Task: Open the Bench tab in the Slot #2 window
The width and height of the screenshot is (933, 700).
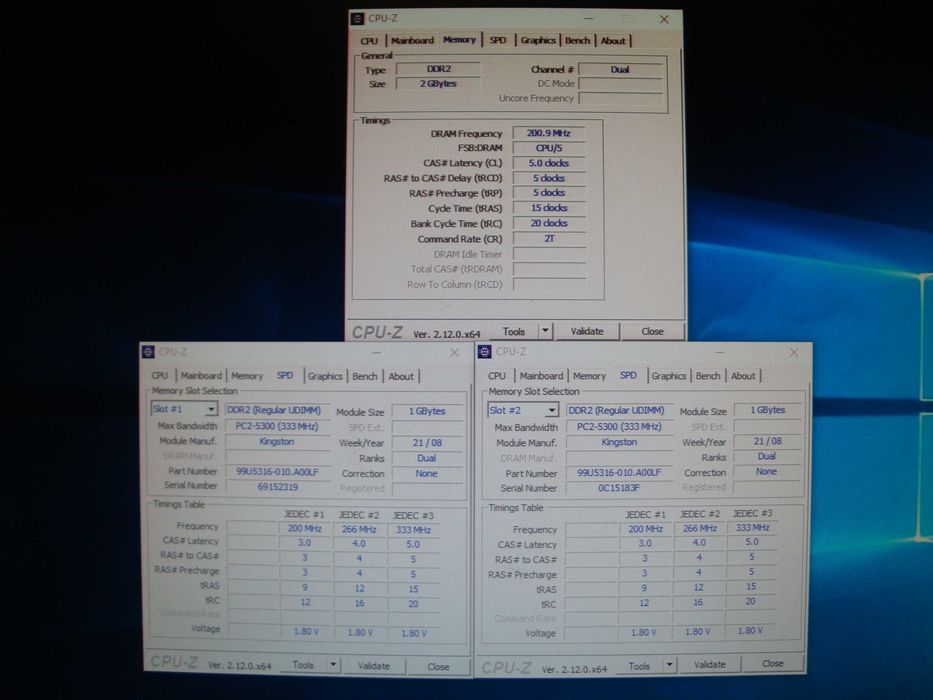Action: [708, 376]
